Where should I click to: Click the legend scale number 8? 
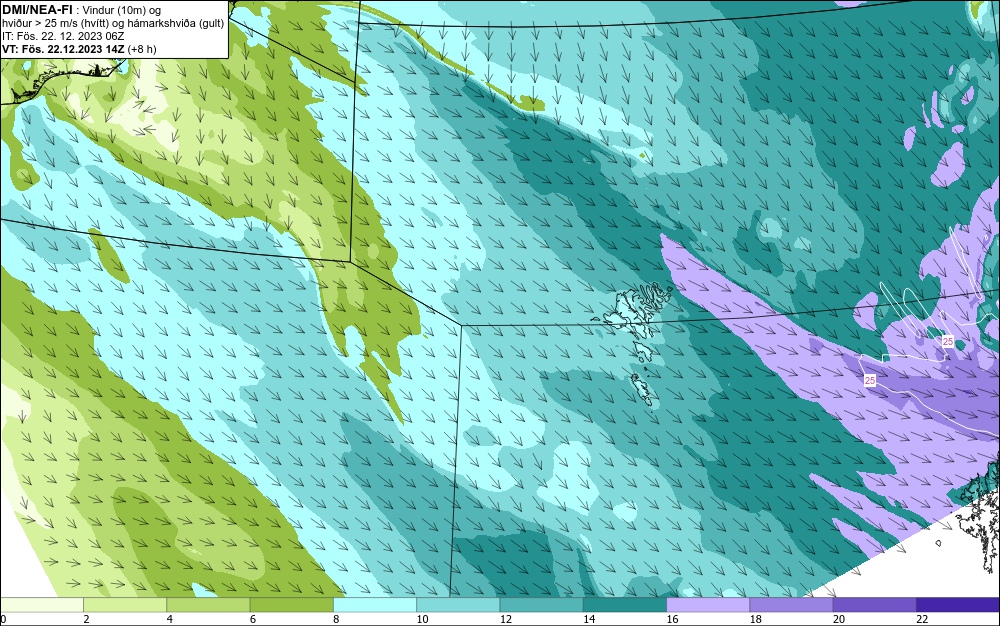tap(336, 619)
